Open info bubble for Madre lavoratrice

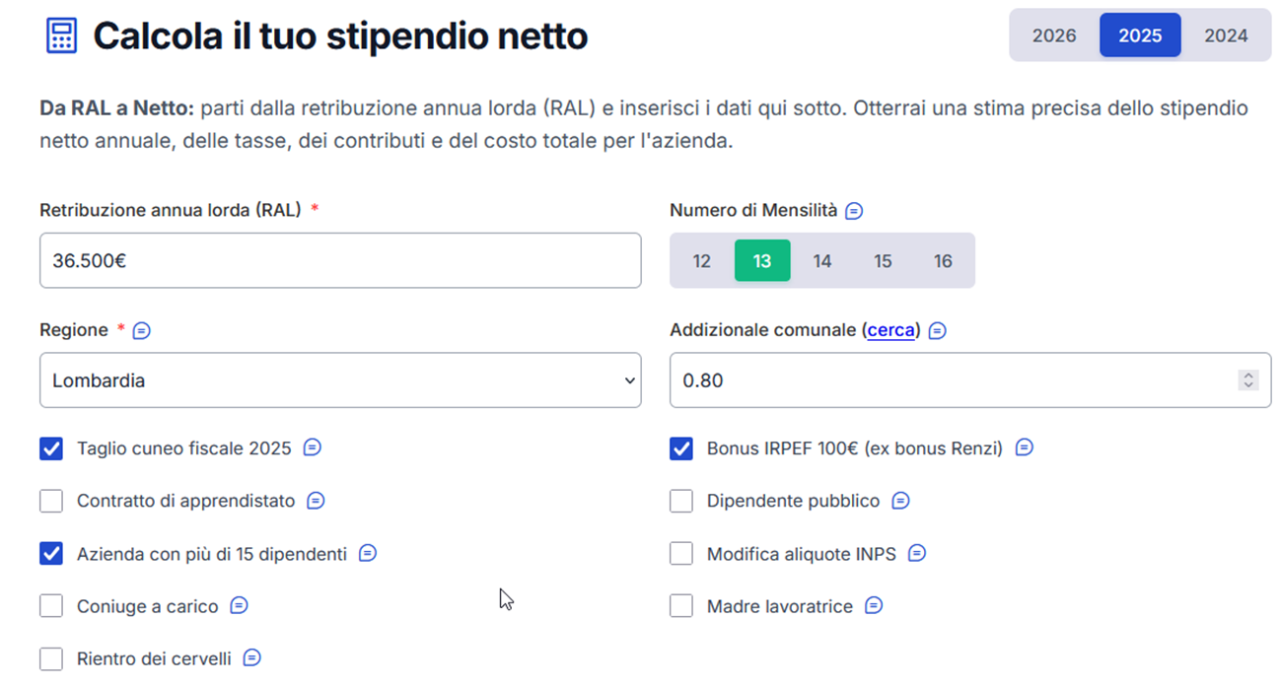click(x=874, y=606)
